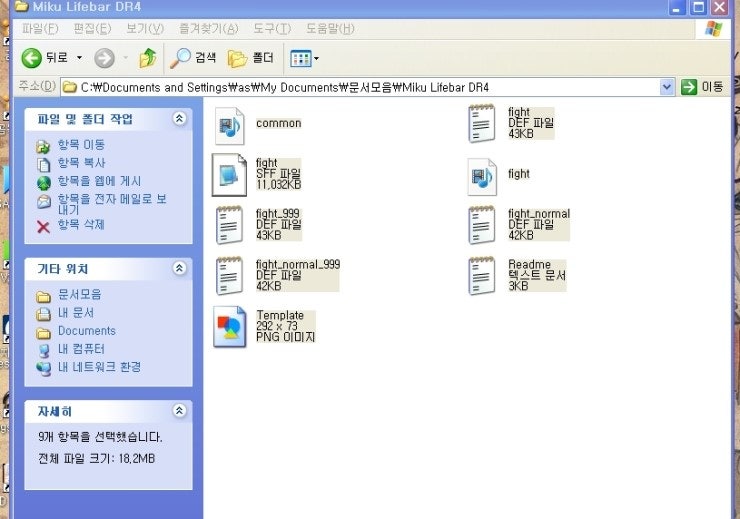Click the address bar path field
Screen dimensions: 740x519
(361, 87)
